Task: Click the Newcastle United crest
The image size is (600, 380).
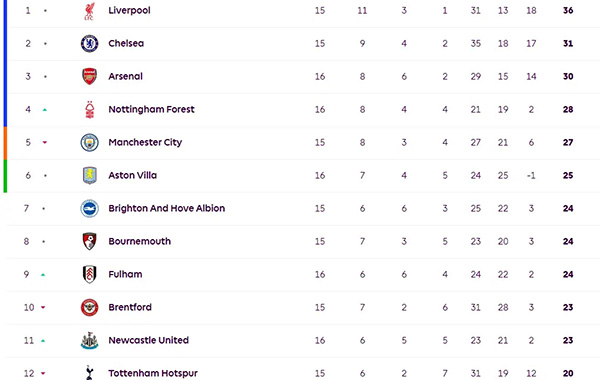Action: pyautogui.click(x=90, y=341)
